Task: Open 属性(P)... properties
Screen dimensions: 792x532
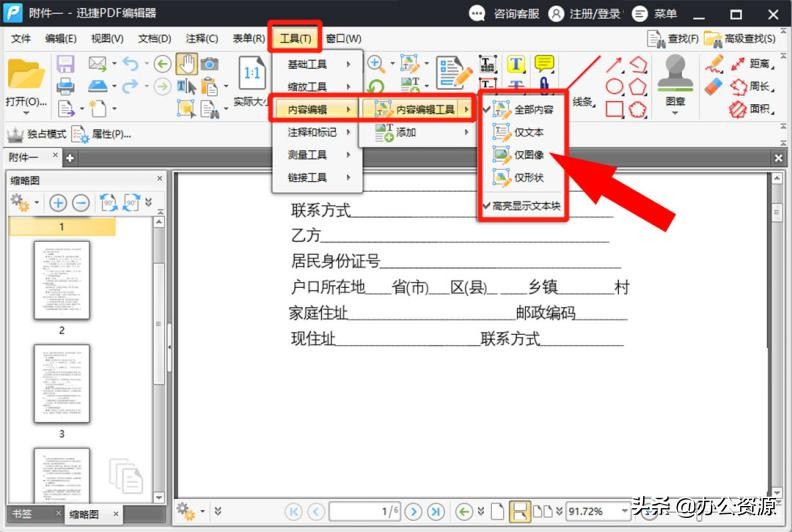Action: pyautogui.click(x=102, y=134)
